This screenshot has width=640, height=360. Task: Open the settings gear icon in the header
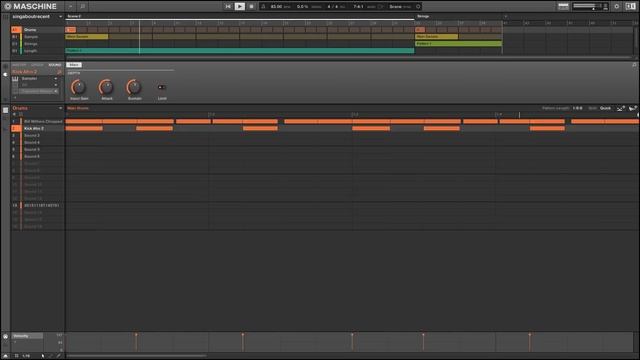pyautogui.click(x=616, y=6)
